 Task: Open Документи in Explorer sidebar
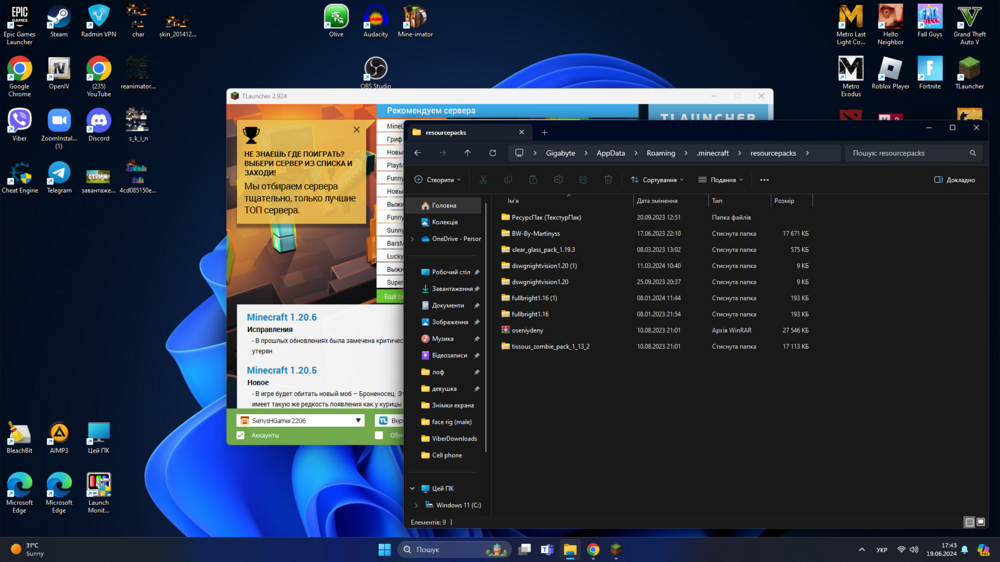tap(446, 306)
